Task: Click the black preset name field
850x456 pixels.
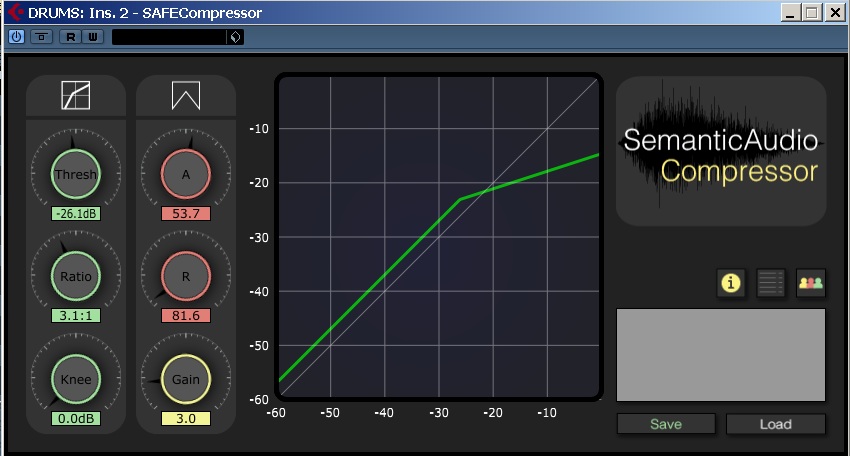Action: pos(169,37)
